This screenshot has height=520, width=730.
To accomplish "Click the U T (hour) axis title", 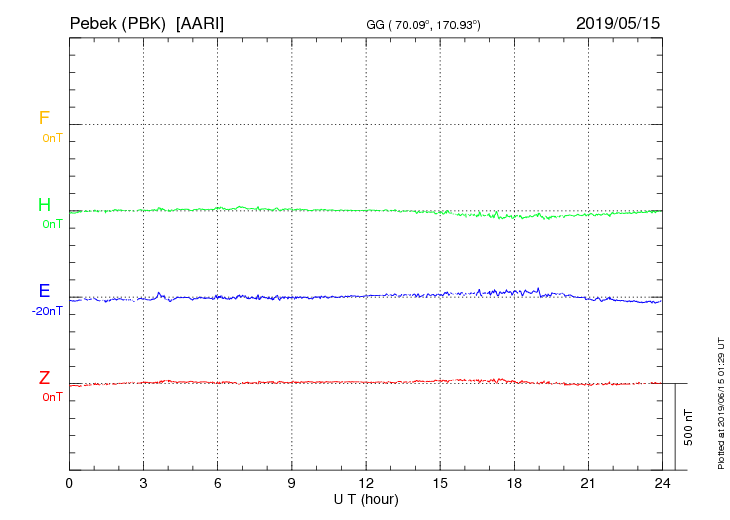I will (366, 500).
